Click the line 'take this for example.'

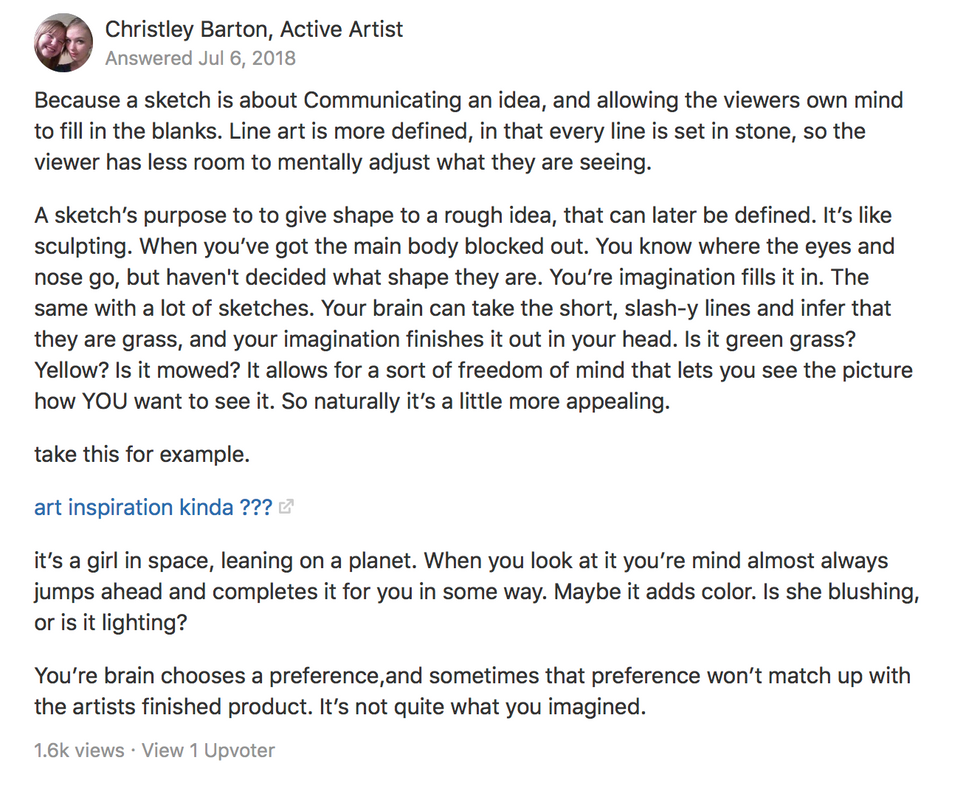coord(141,455)
